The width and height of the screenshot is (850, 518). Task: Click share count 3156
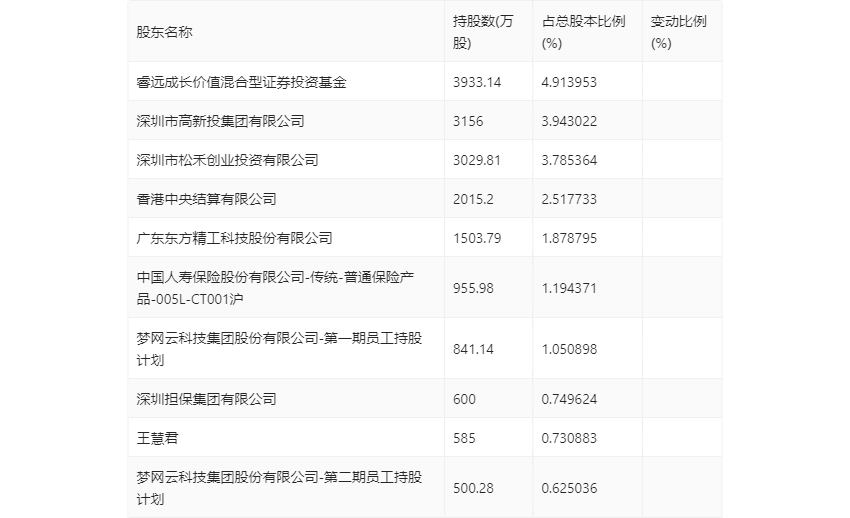tap(468, 121)
